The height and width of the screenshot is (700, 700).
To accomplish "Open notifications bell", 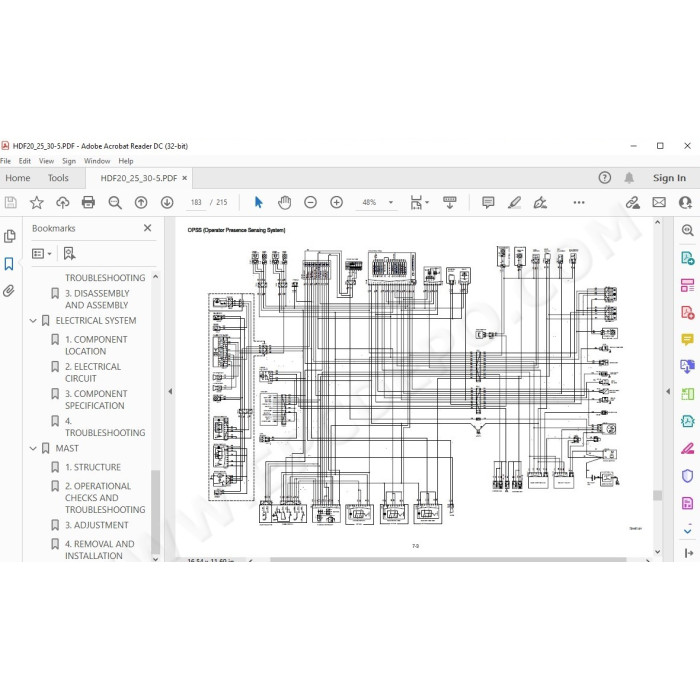I will click(629, 178).
